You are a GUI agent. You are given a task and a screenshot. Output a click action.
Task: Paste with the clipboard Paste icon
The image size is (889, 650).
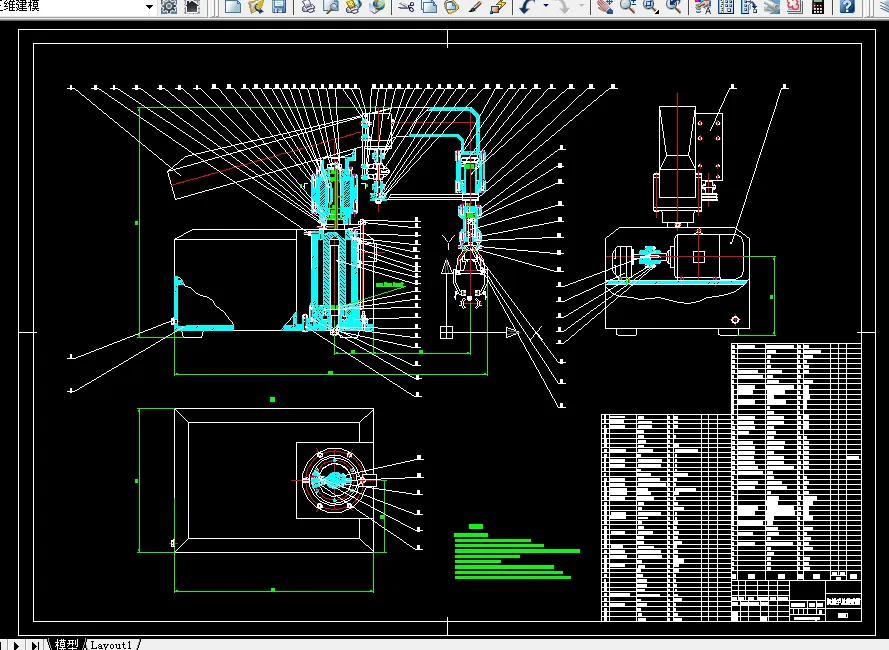[452, 7]
